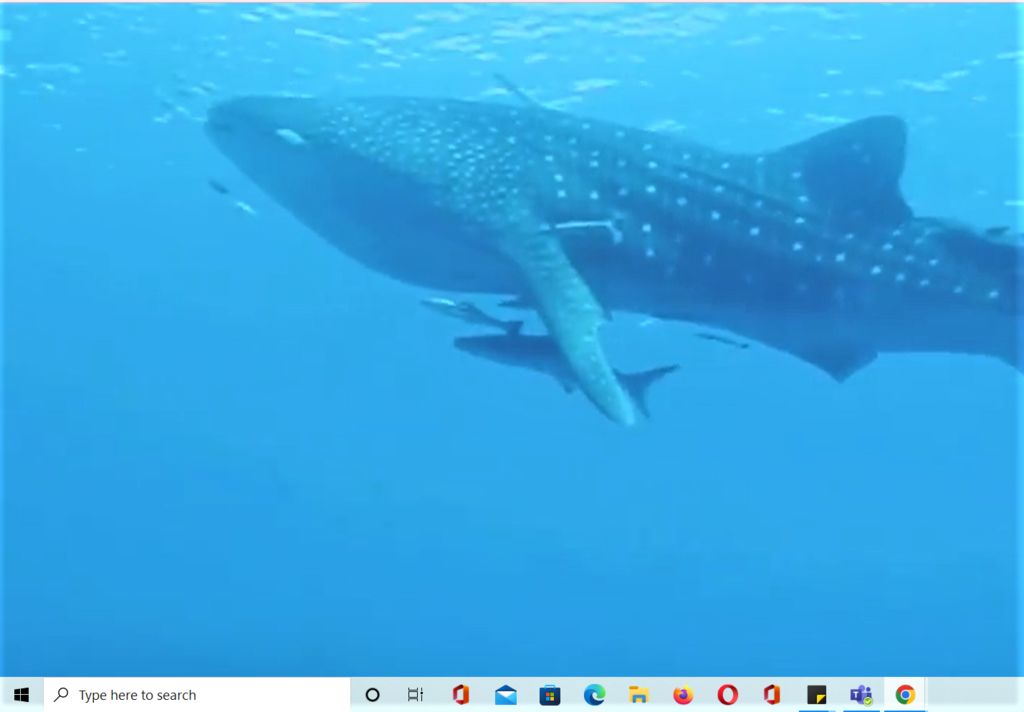Launch the Opera browser from the taskbar
The height and width of the screenshot is (712, 1024).
pos(728,694)
